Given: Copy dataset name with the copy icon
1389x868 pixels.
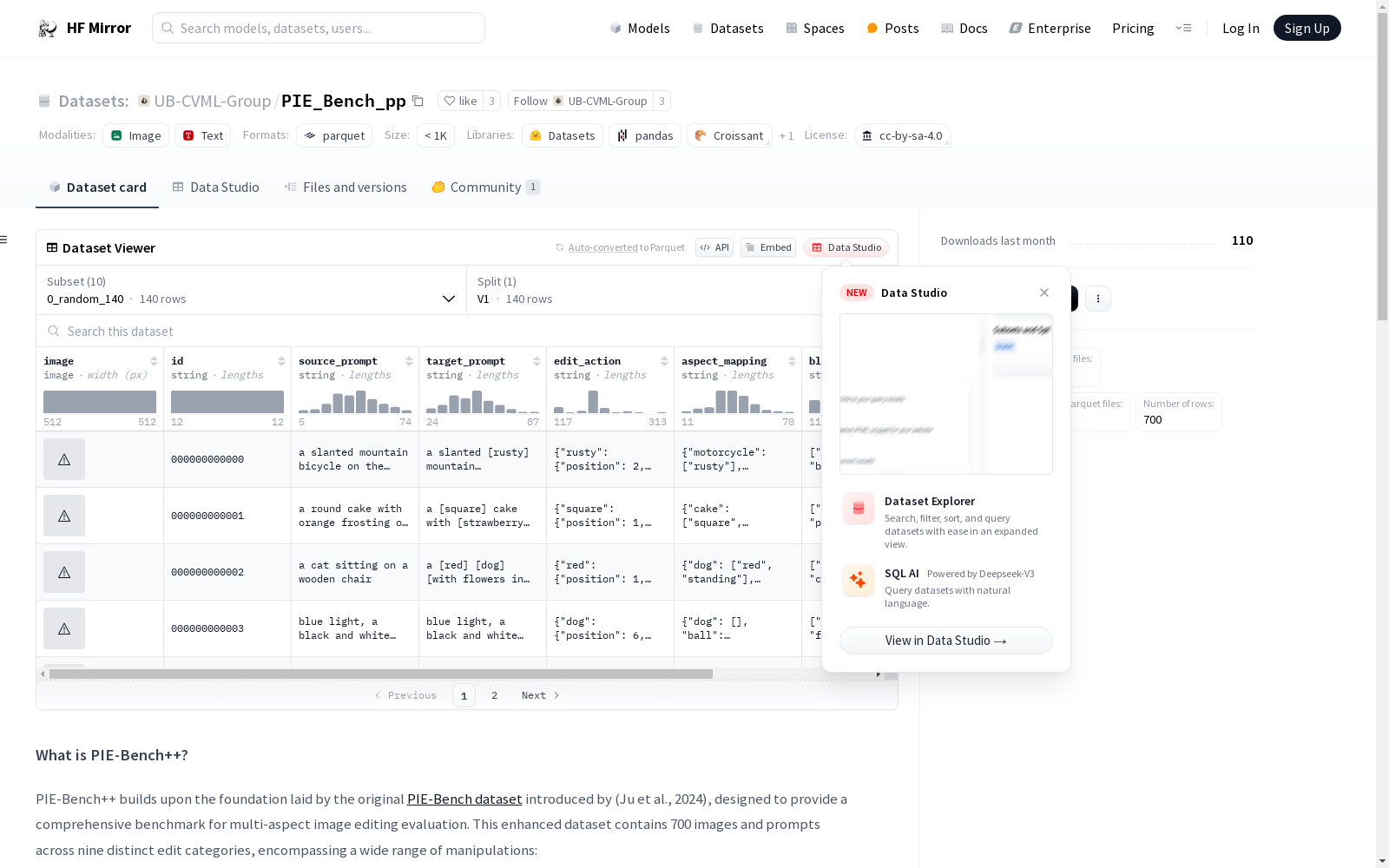Looking at the screenshot, I should pos(418,101).
